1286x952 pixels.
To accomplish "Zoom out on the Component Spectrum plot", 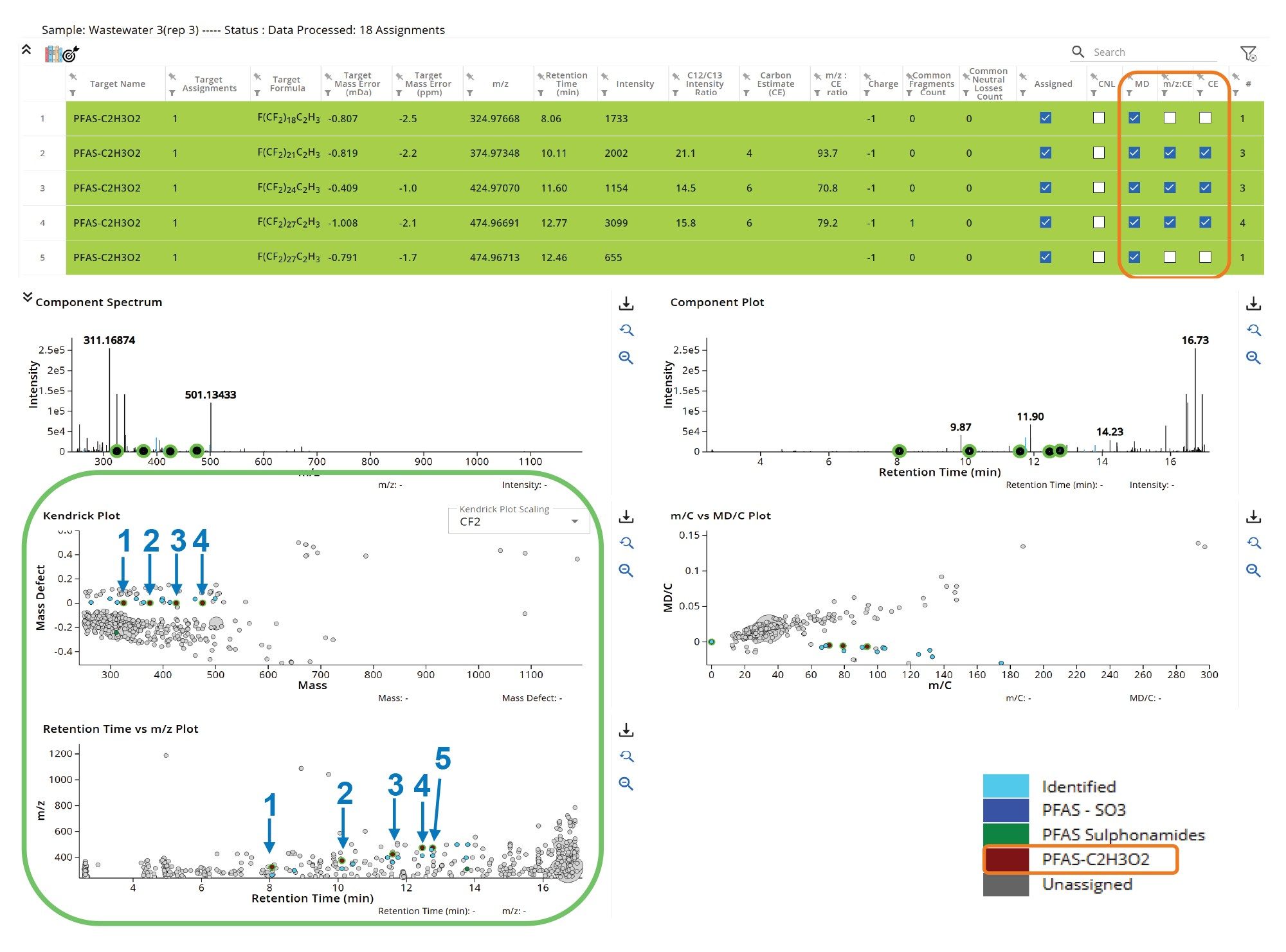I will [626, 357].
